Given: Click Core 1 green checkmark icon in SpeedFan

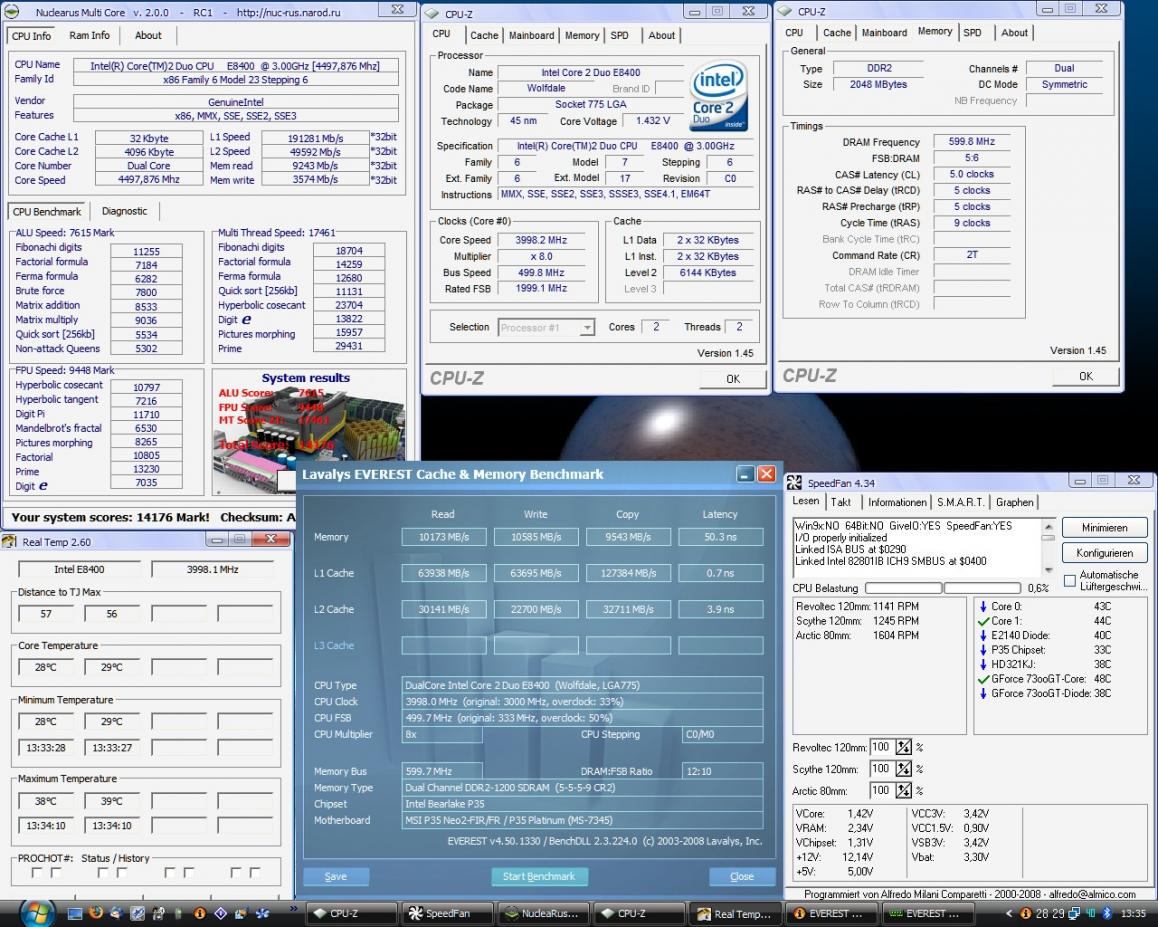Looking at the screenshot, I should coord(983,621).
